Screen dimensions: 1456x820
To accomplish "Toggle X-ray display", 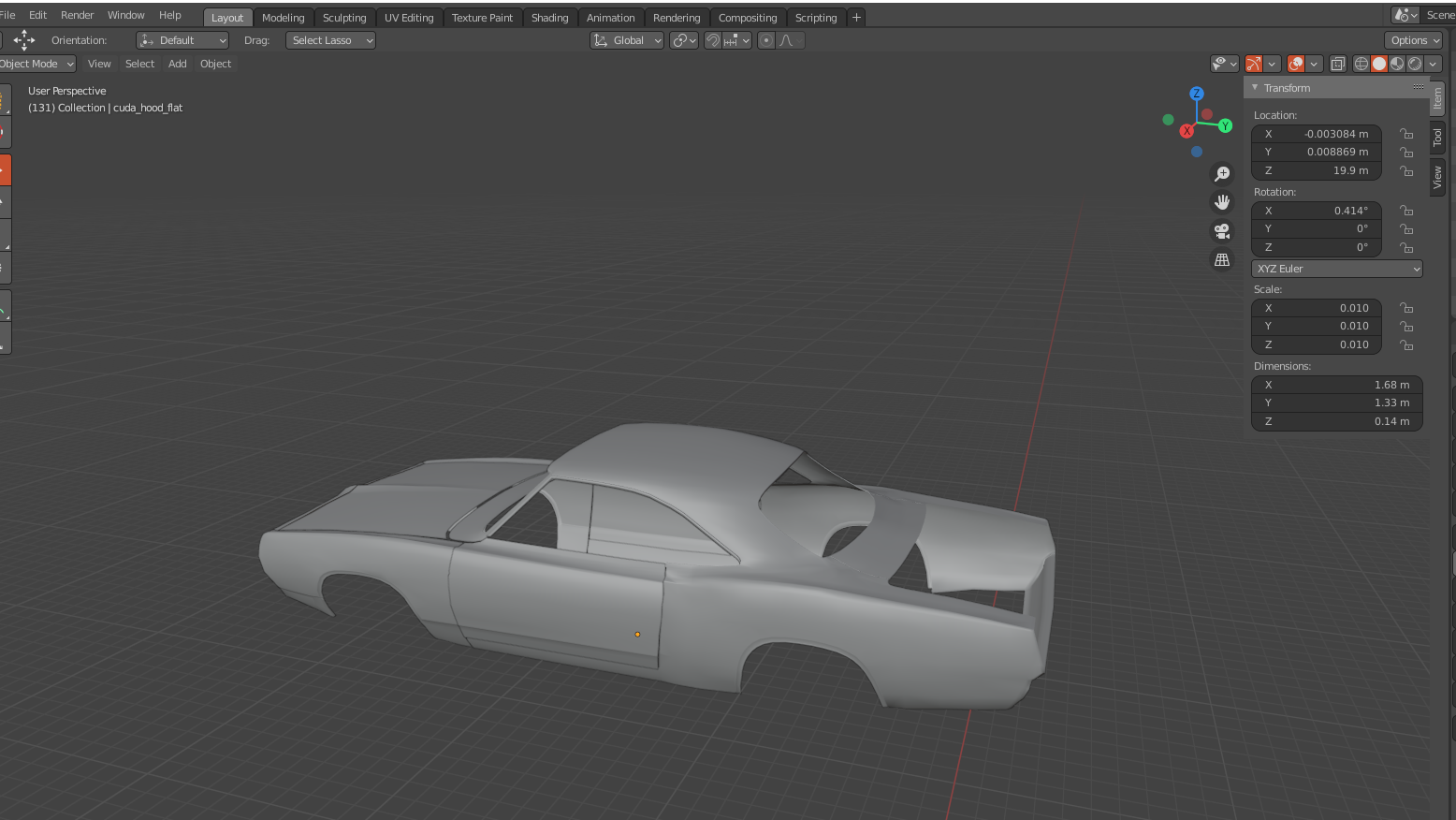I will 1338,64.
